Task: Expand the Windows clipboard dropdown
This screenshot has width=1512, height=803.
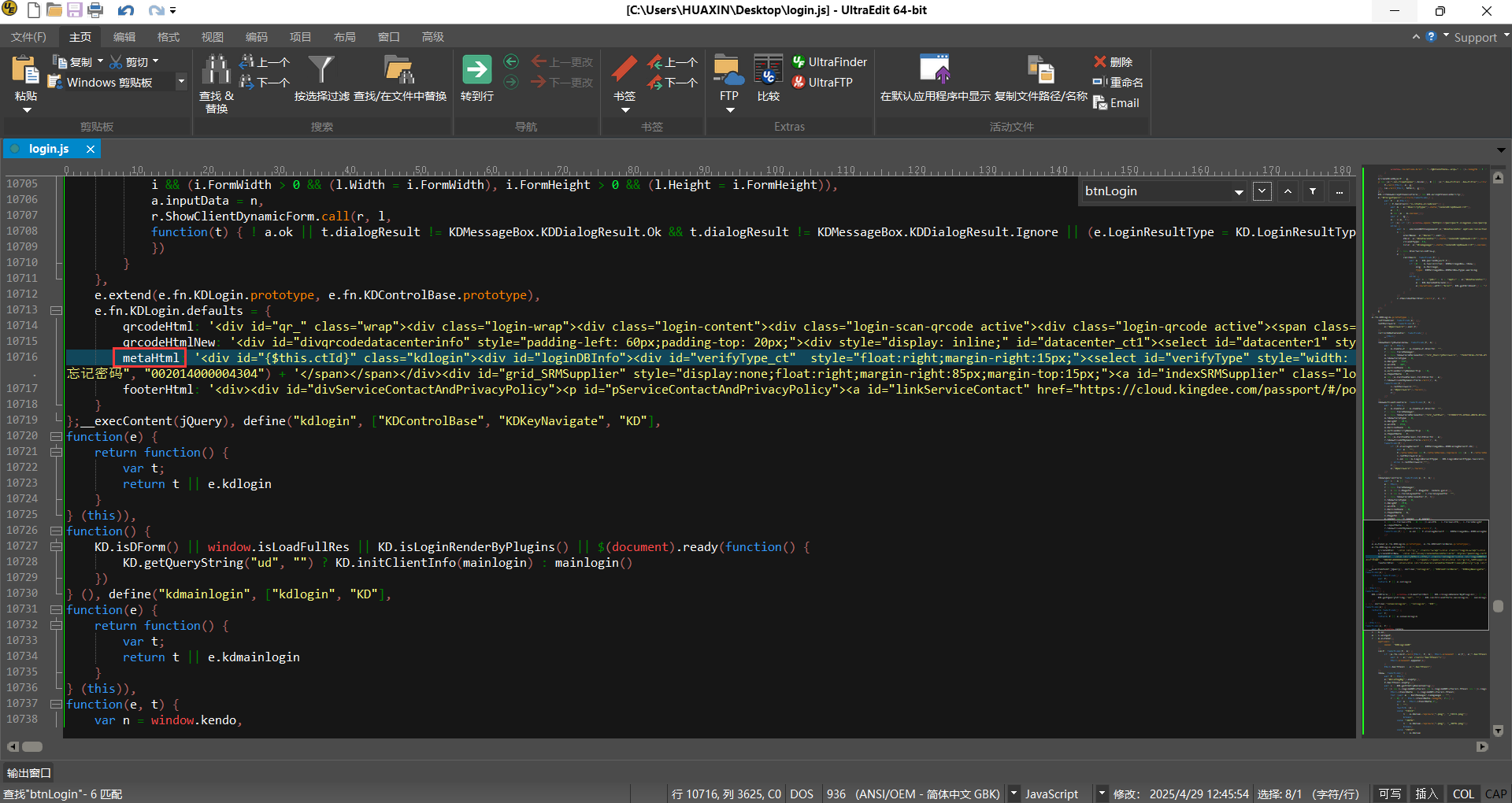Action: [x=181, y=82]
